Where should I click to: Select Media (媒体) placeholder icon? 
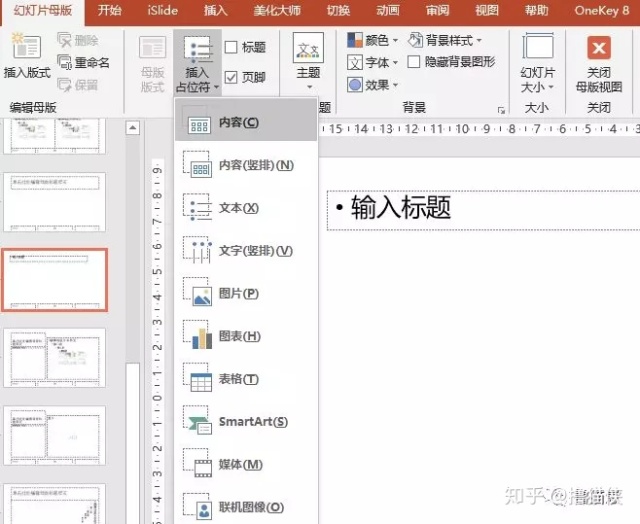[197, 464]
